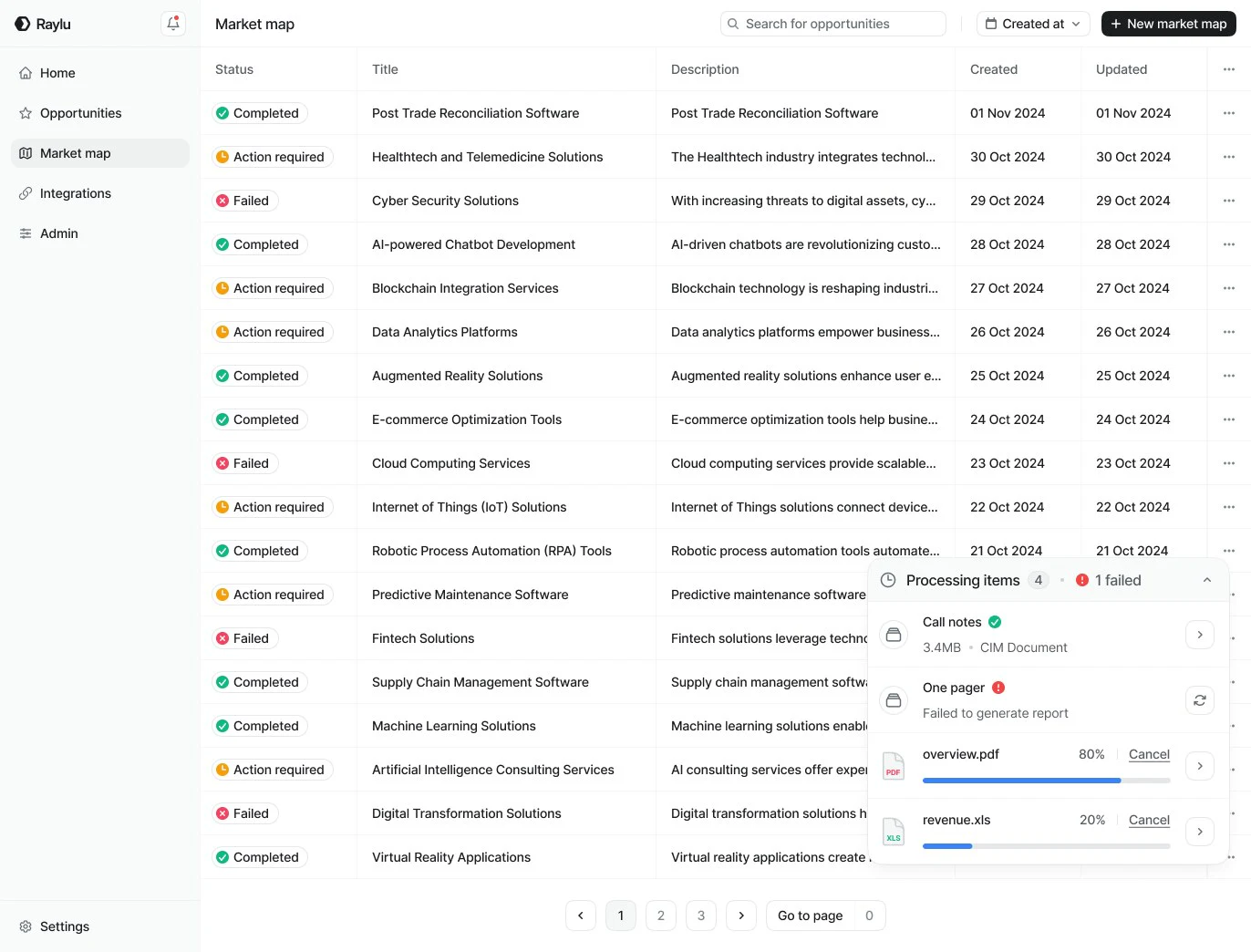This screenshot has height=952, width=1251.
Task: Retry the failed One pager report
Action: coord(1200,700)
